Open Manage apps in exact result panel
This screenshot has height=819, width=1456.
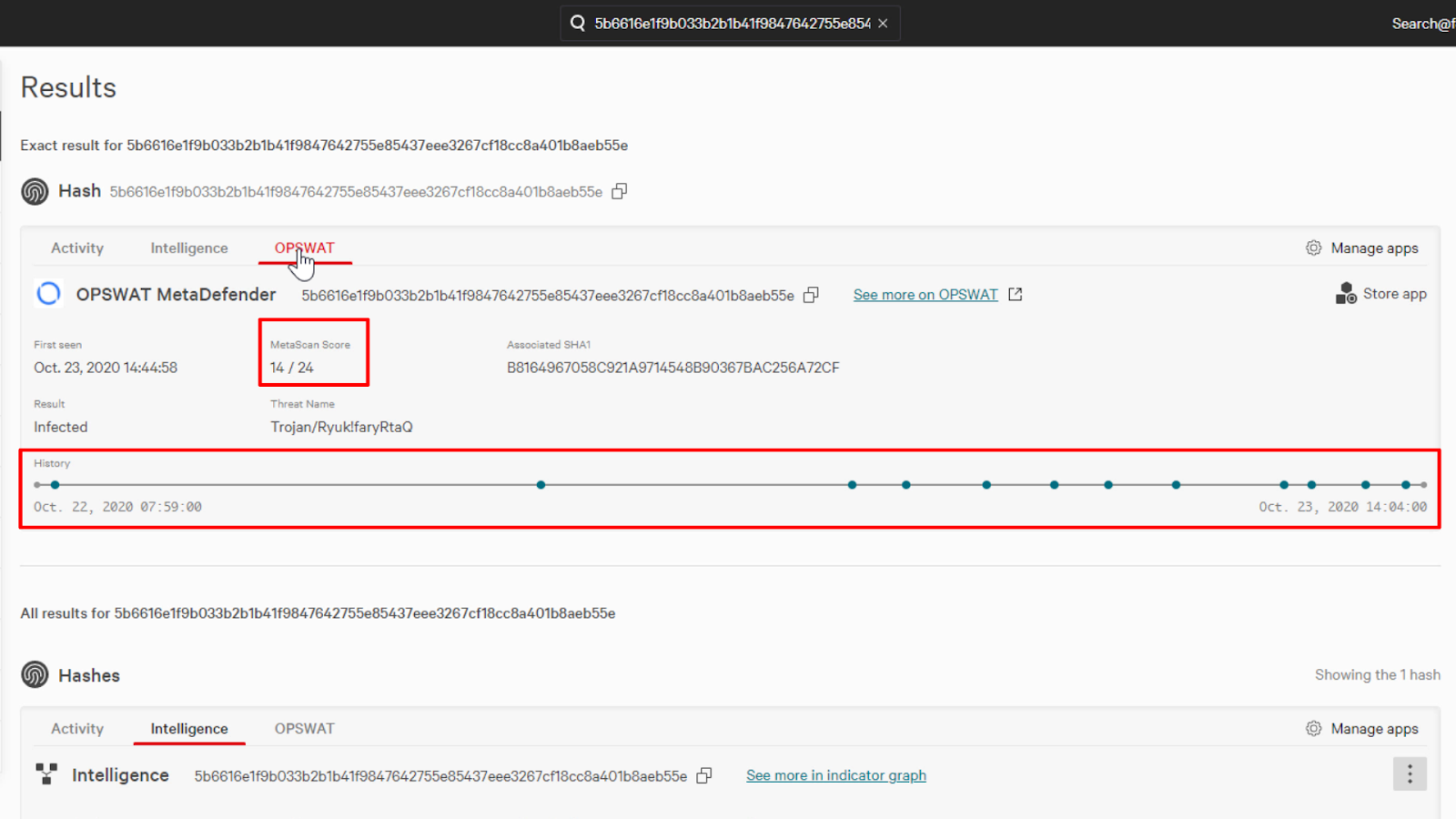1374,248
